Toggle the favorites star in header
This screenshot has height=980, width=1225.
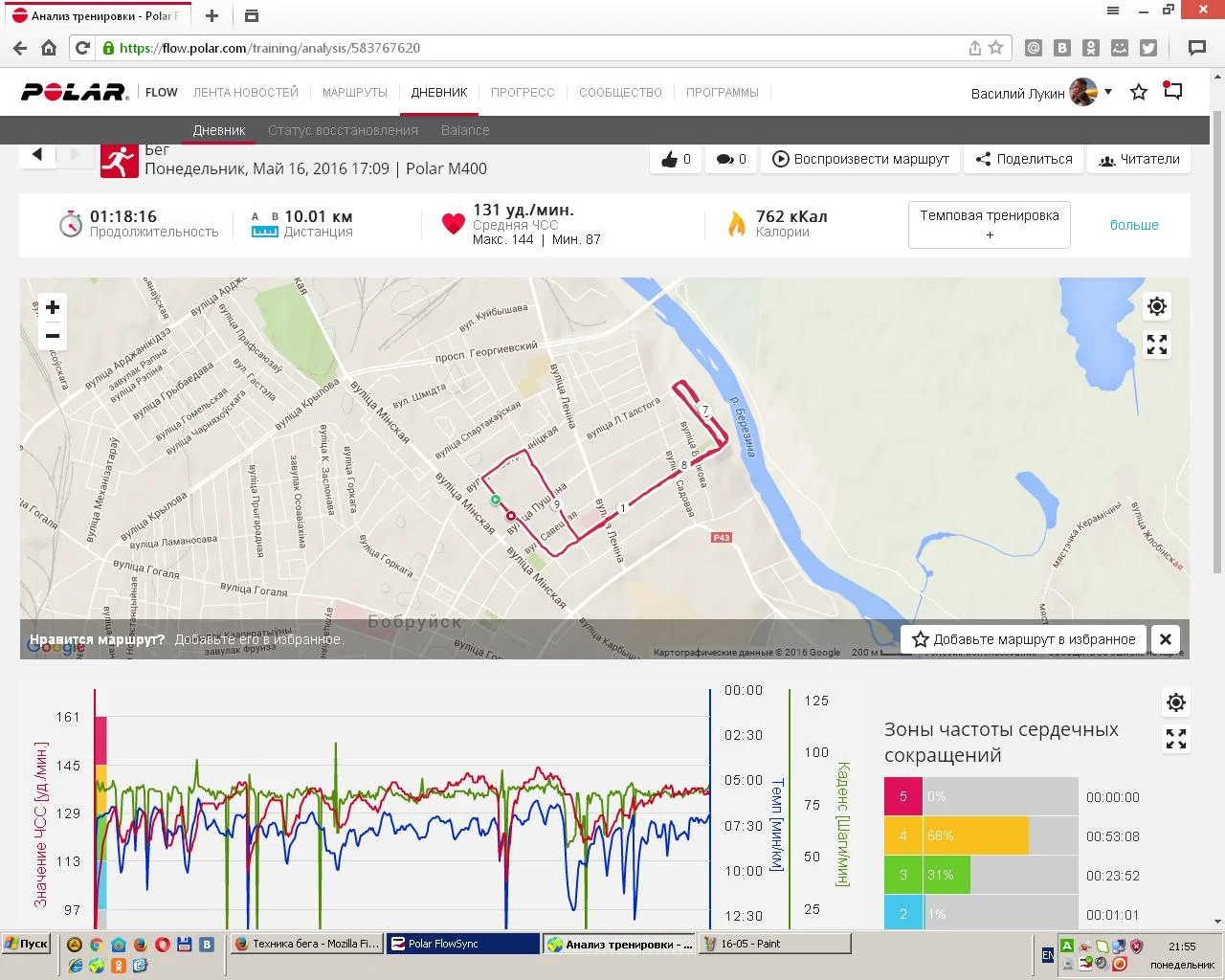click(1139, 93)
